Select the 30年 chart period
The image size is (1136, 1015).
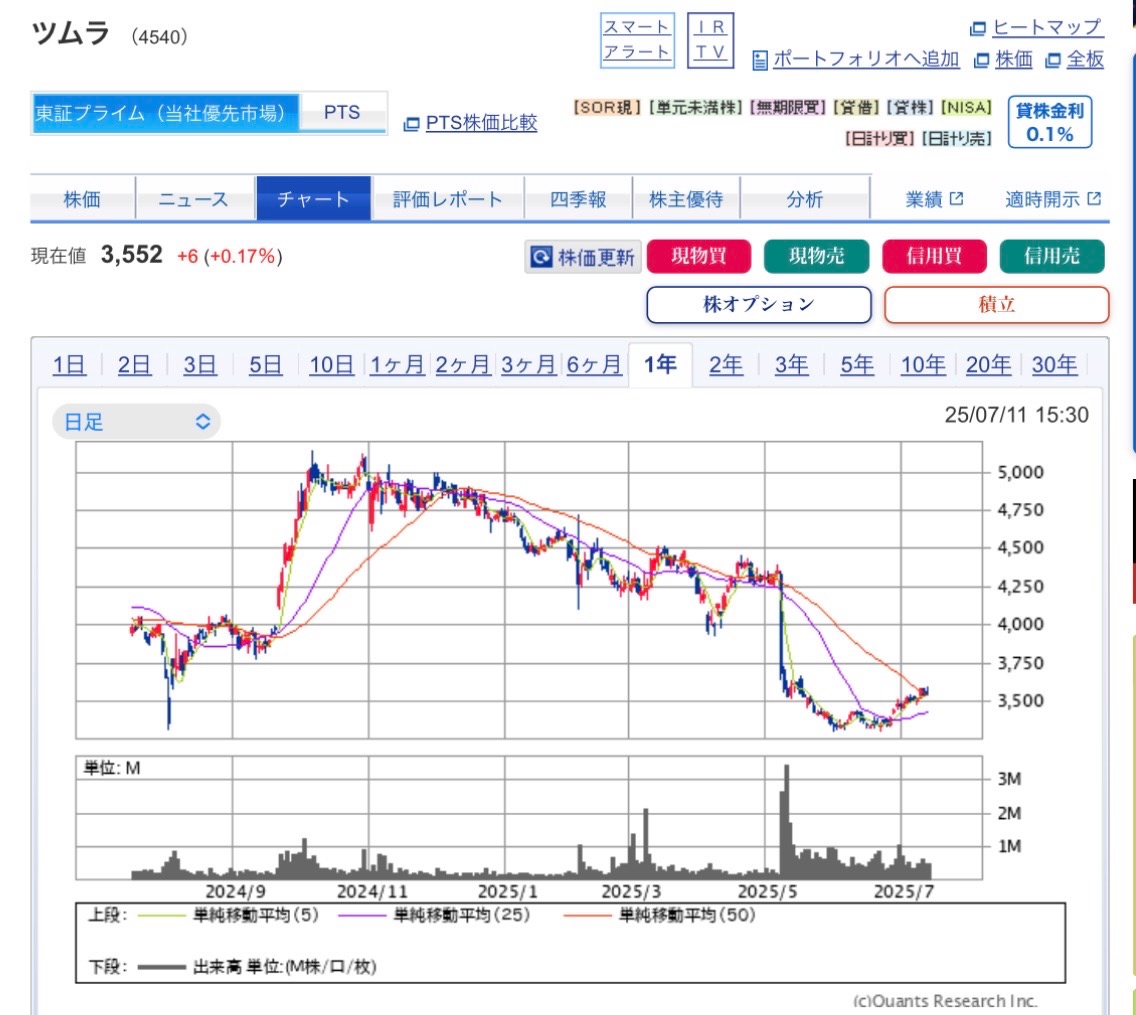coord(1054,364)
